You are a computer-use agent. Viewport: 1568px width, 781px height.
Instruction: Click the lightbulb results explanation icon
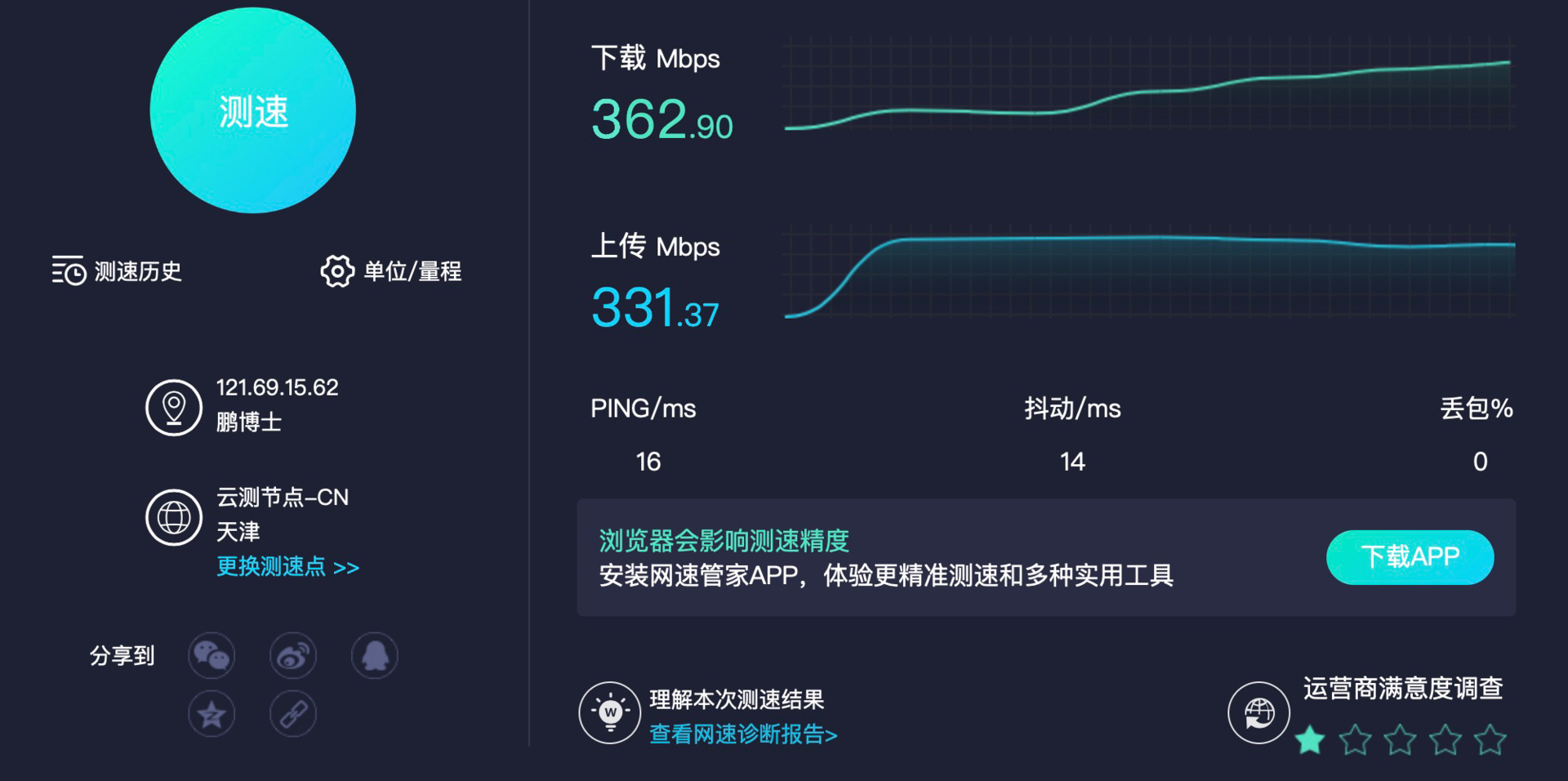pos(610,712)
